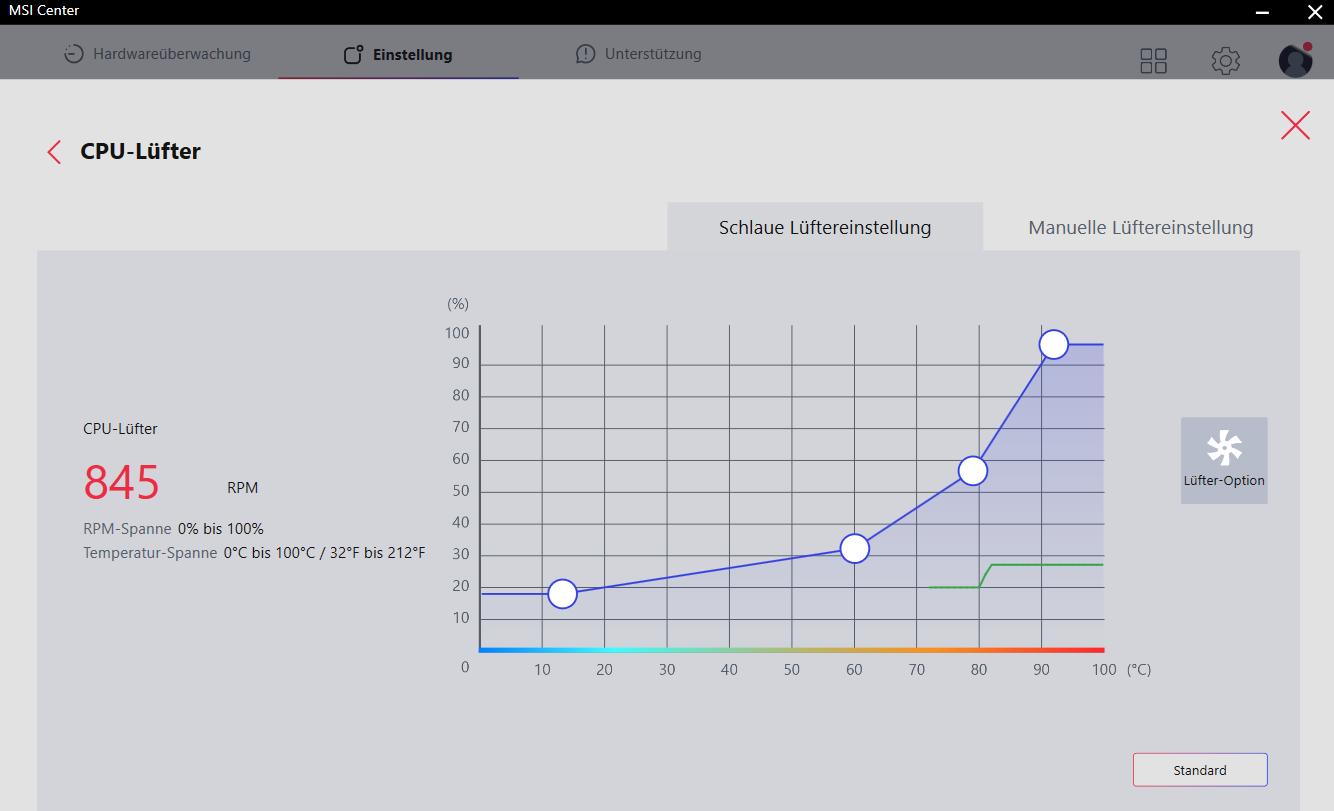Switch to Manuelle Lüftereinstellung tab
The height and width of the screenshot is (811, 1334).
point(1140,227)
